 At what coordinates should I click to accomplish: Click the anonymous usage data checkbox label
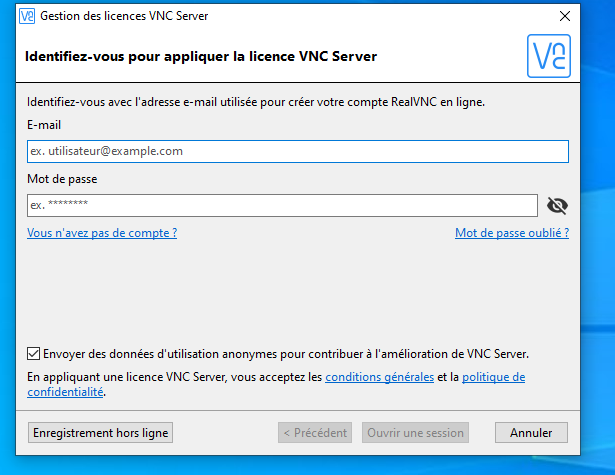coord(285,353)
